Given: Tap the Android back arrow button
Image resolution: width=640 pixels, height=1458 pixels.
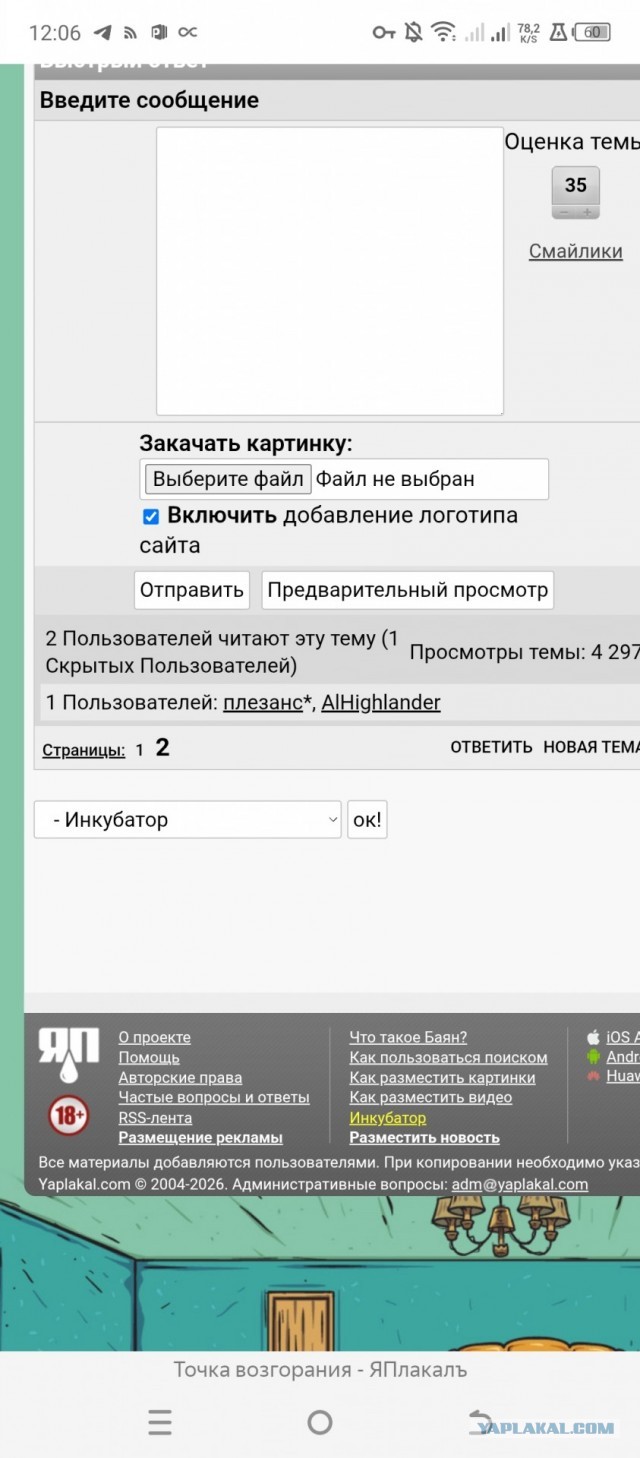Looking at the screenshot, I should click(481, 1422).
